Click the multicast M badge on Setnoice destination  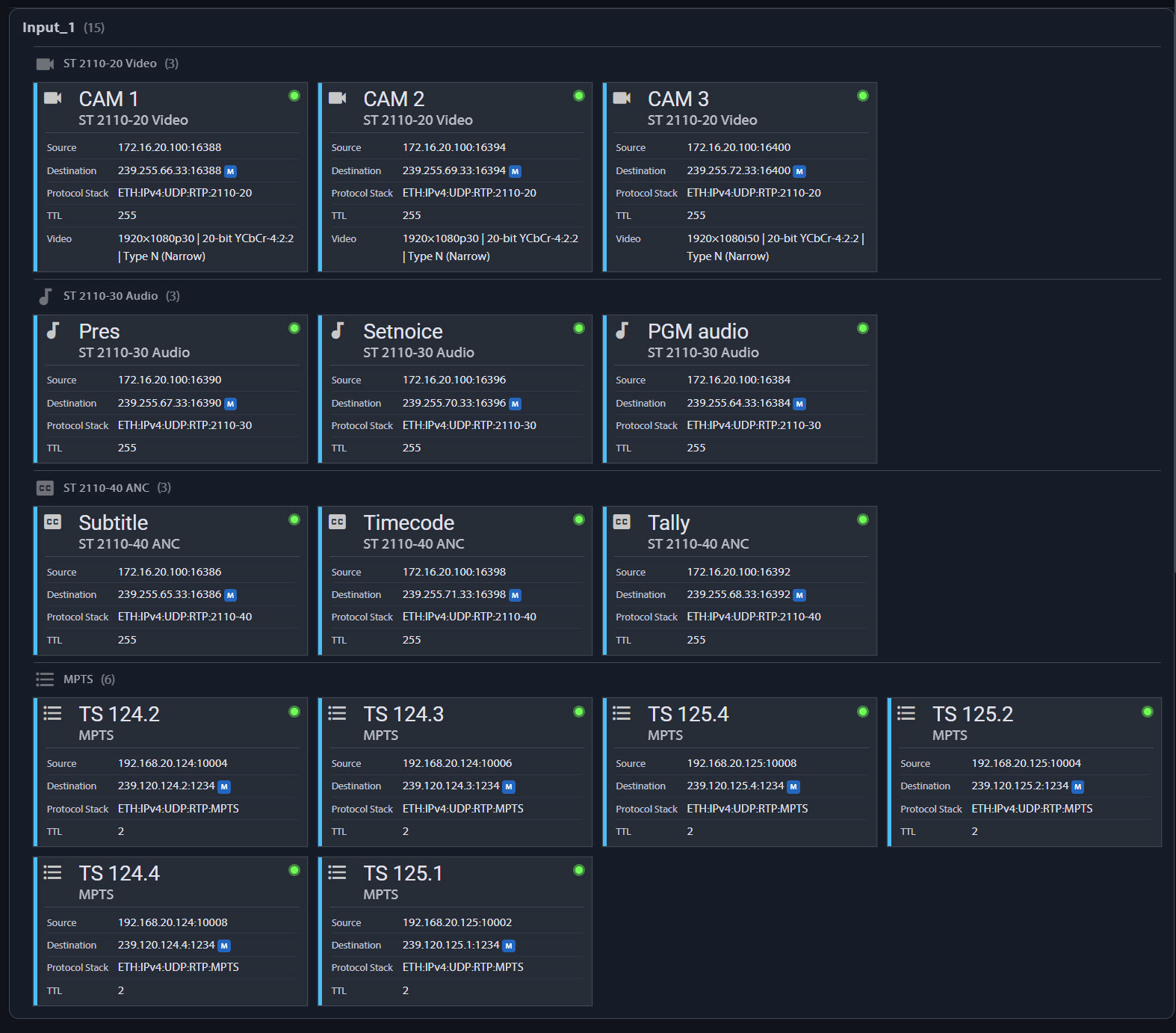pos(515,404)
